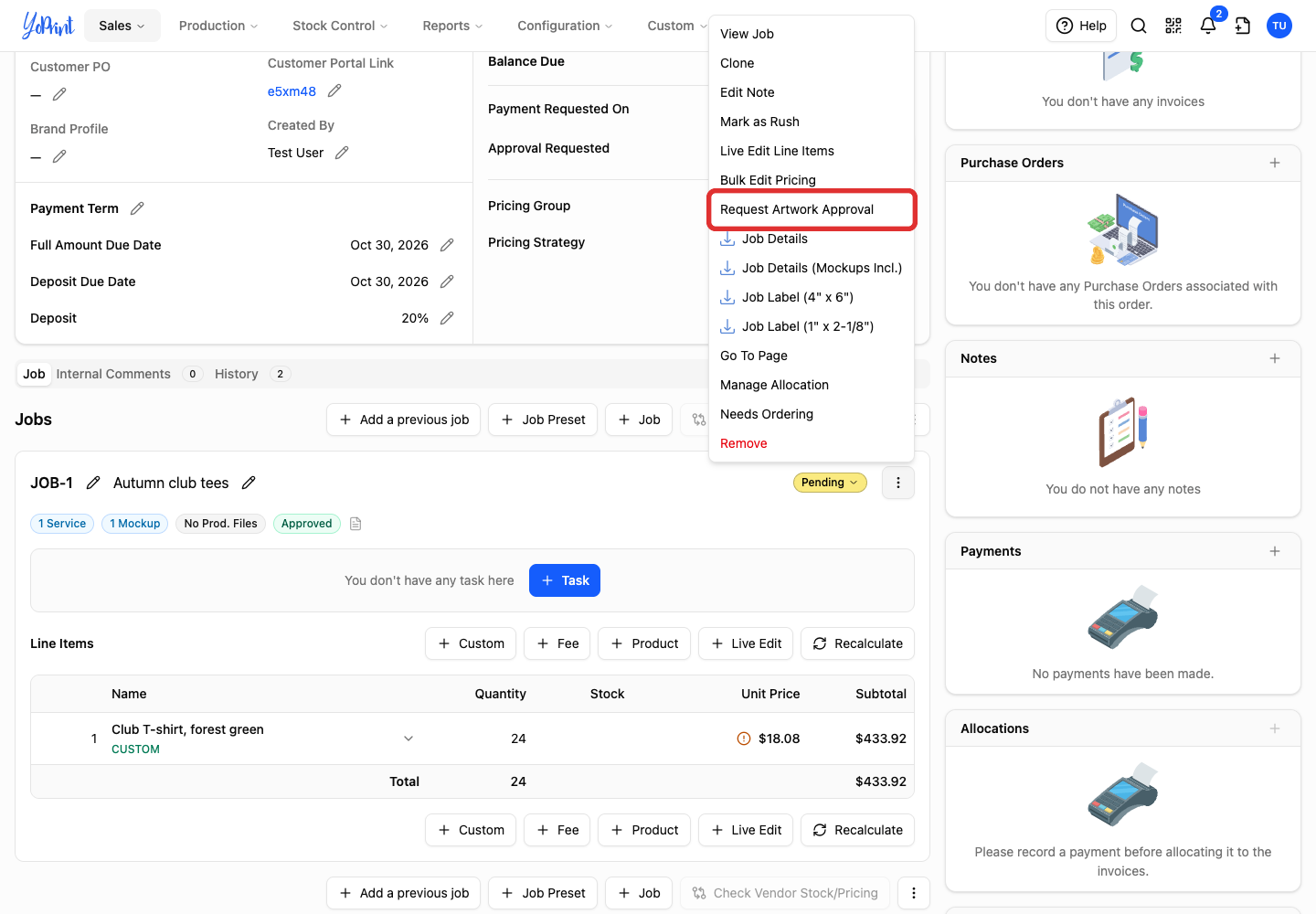The image size is (1316, 914).
Task: Open the e5xm48 portal link
Action: 292,91
